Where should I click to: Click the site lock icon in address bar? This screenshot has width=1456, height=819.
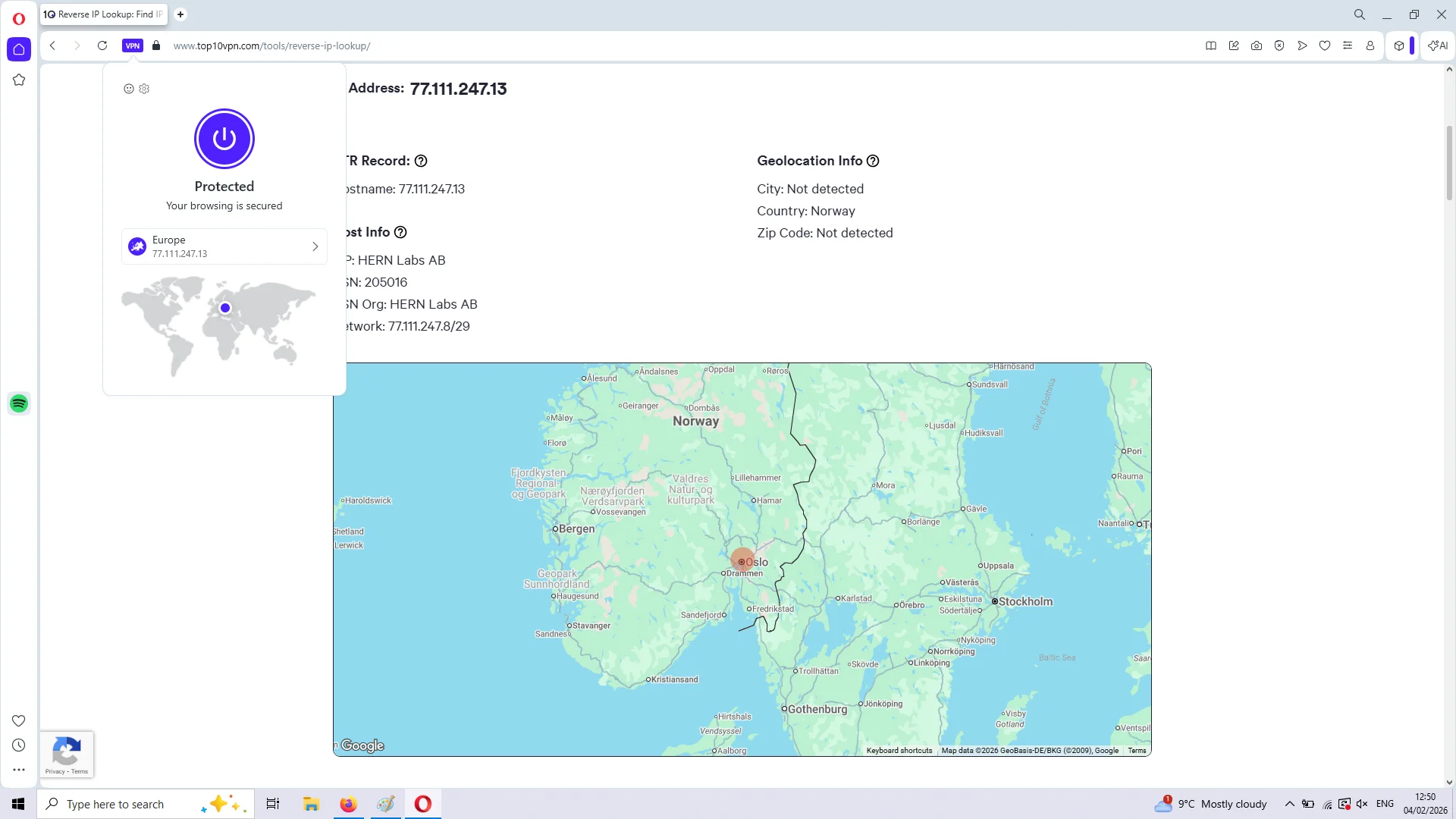click(156, 45)
